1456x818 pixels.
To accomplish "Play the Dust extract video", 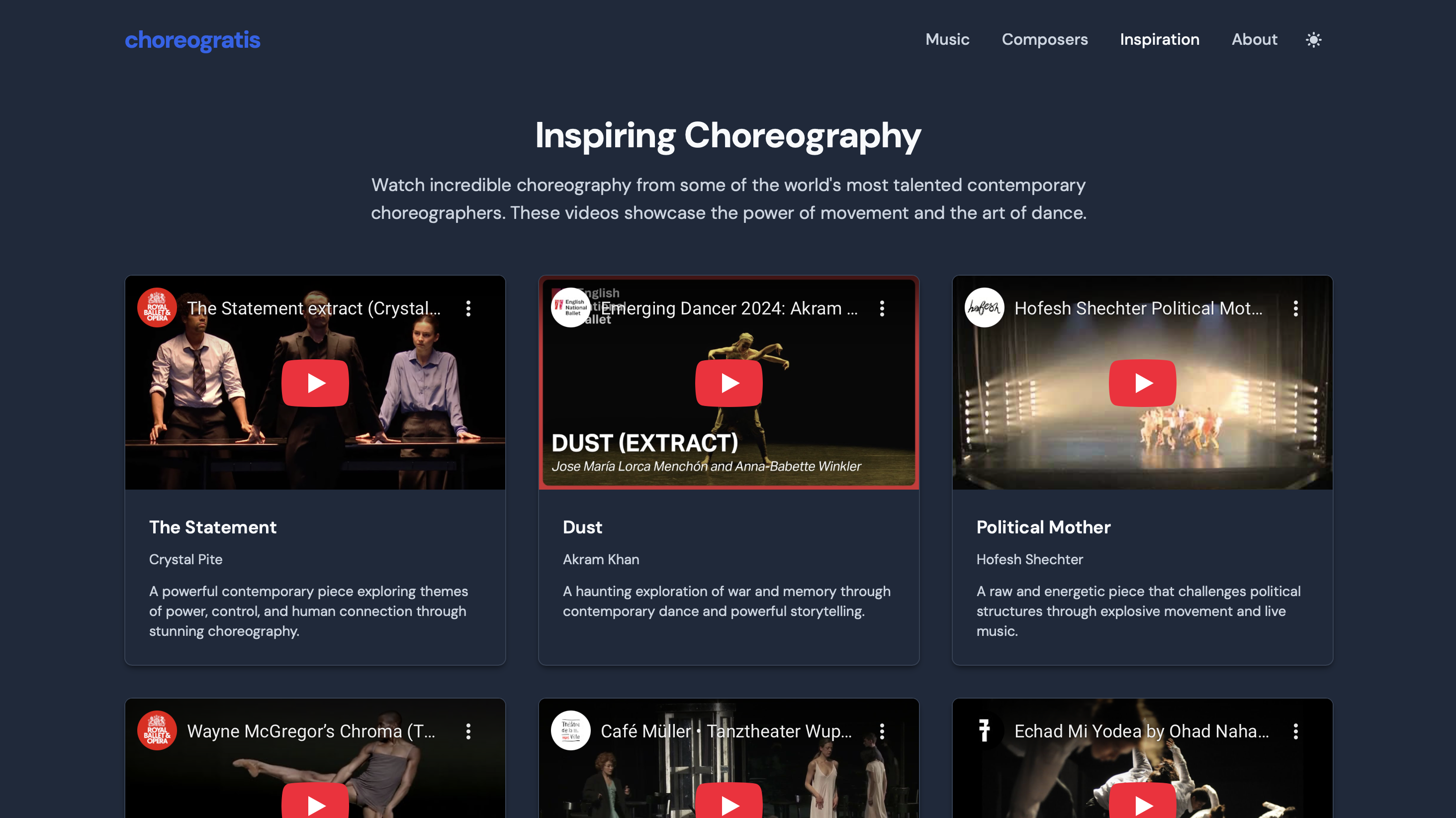I will click(x=728, y=383).
